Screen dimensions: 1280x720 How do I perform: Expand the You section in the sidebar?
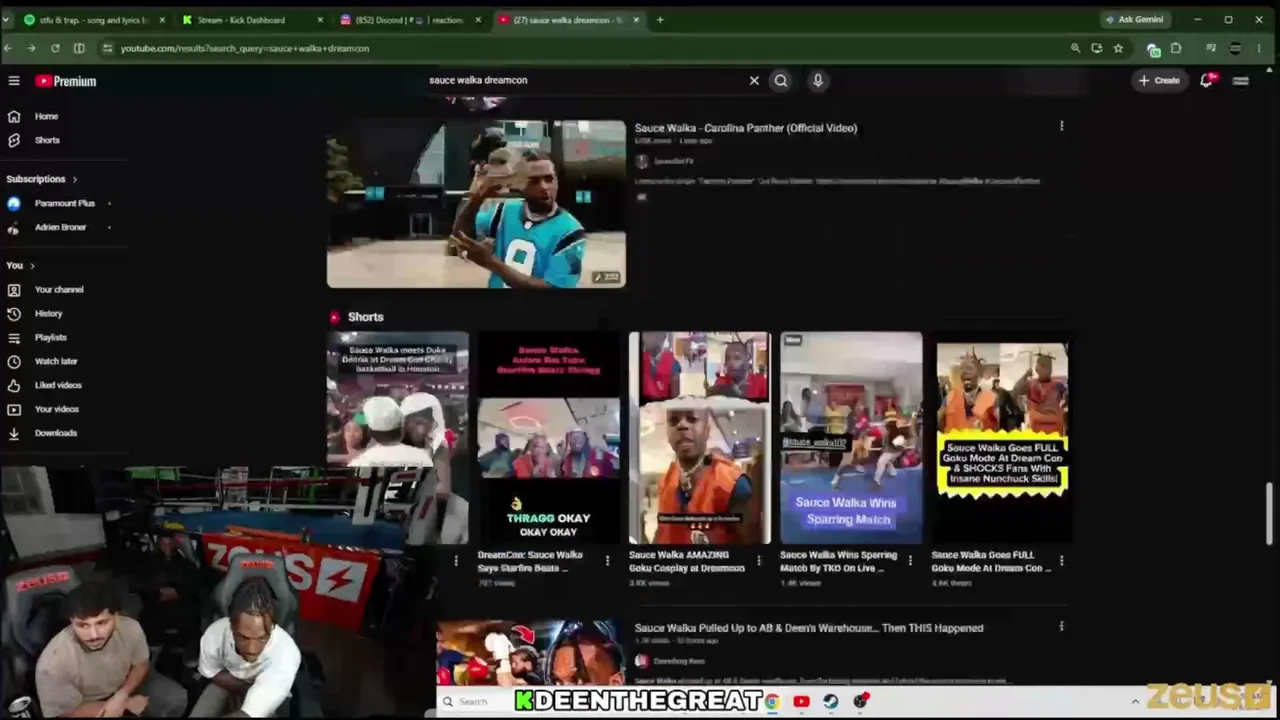(20, 266)
